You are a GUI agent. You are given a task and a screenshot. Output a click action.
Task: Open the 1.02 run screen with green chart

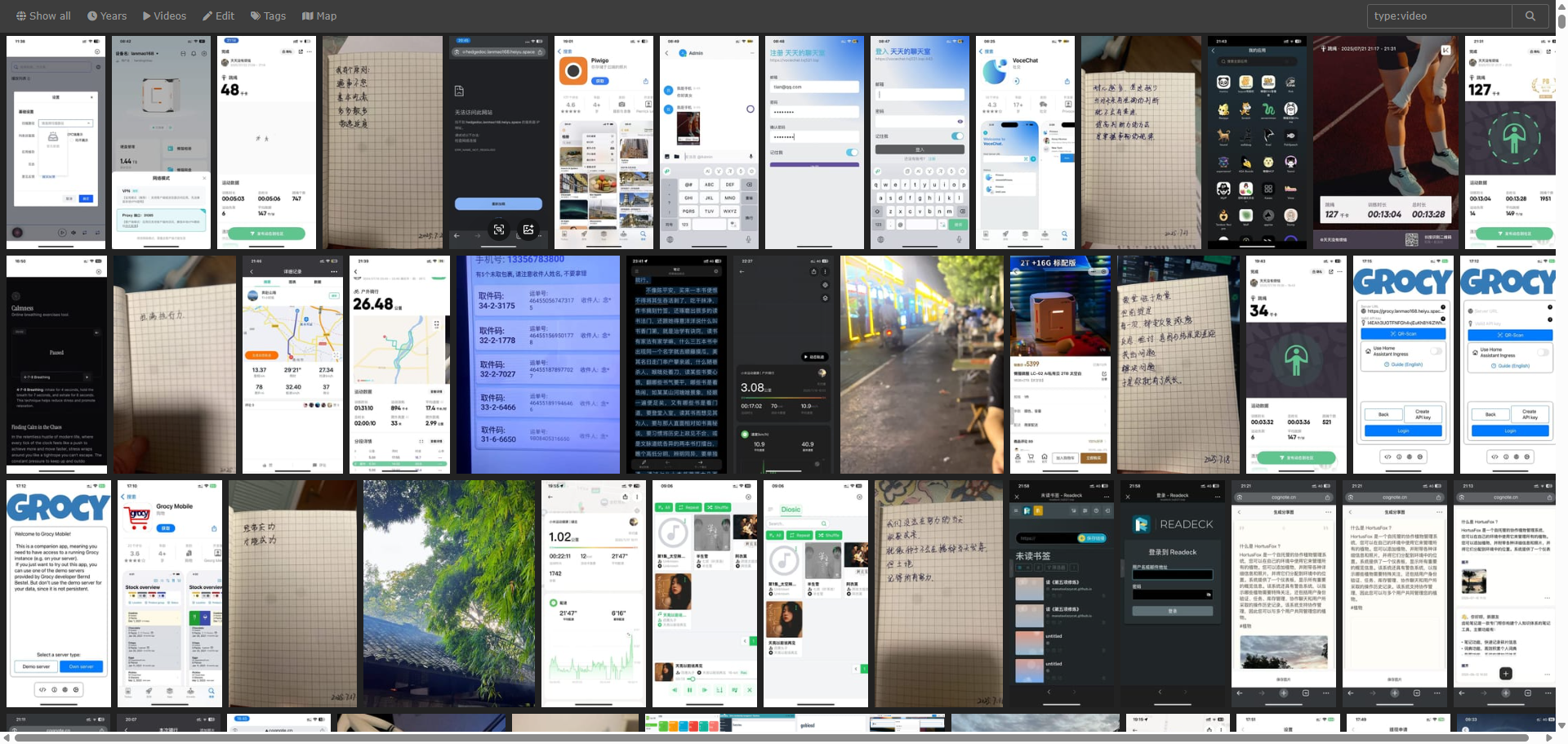point(594,594)
